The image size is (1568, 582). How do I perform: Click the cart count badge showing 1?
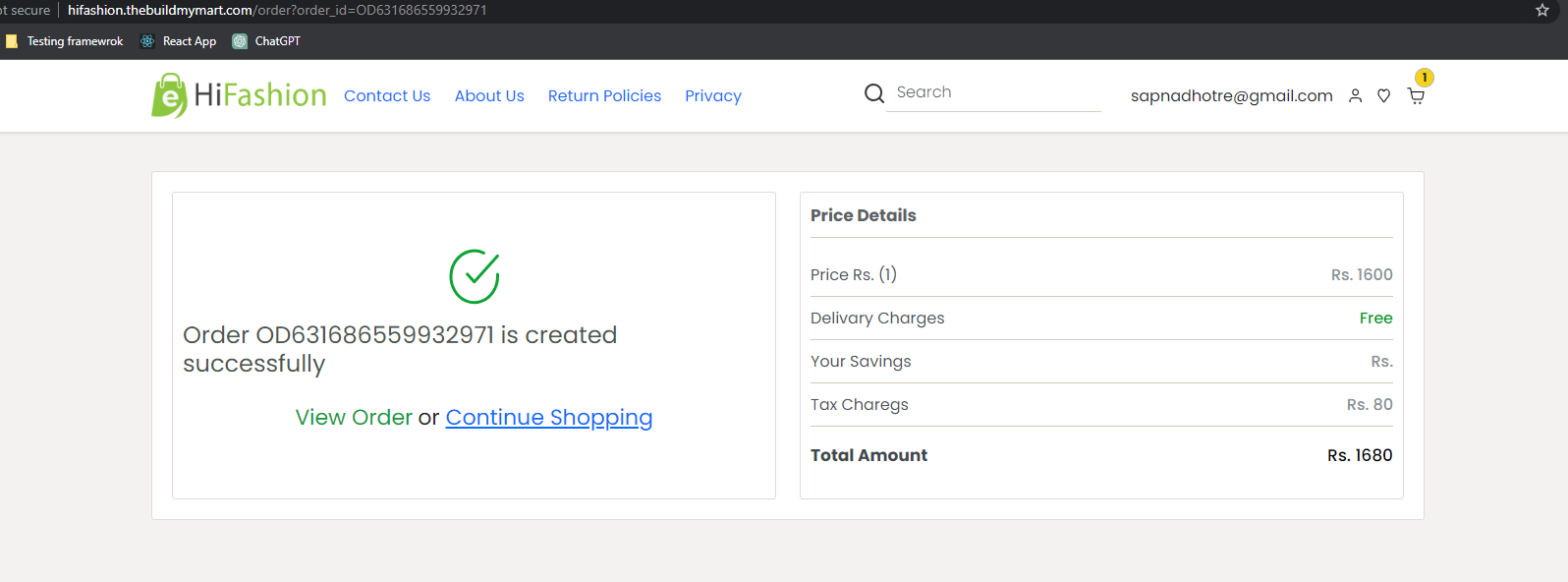coord(1425,78)
